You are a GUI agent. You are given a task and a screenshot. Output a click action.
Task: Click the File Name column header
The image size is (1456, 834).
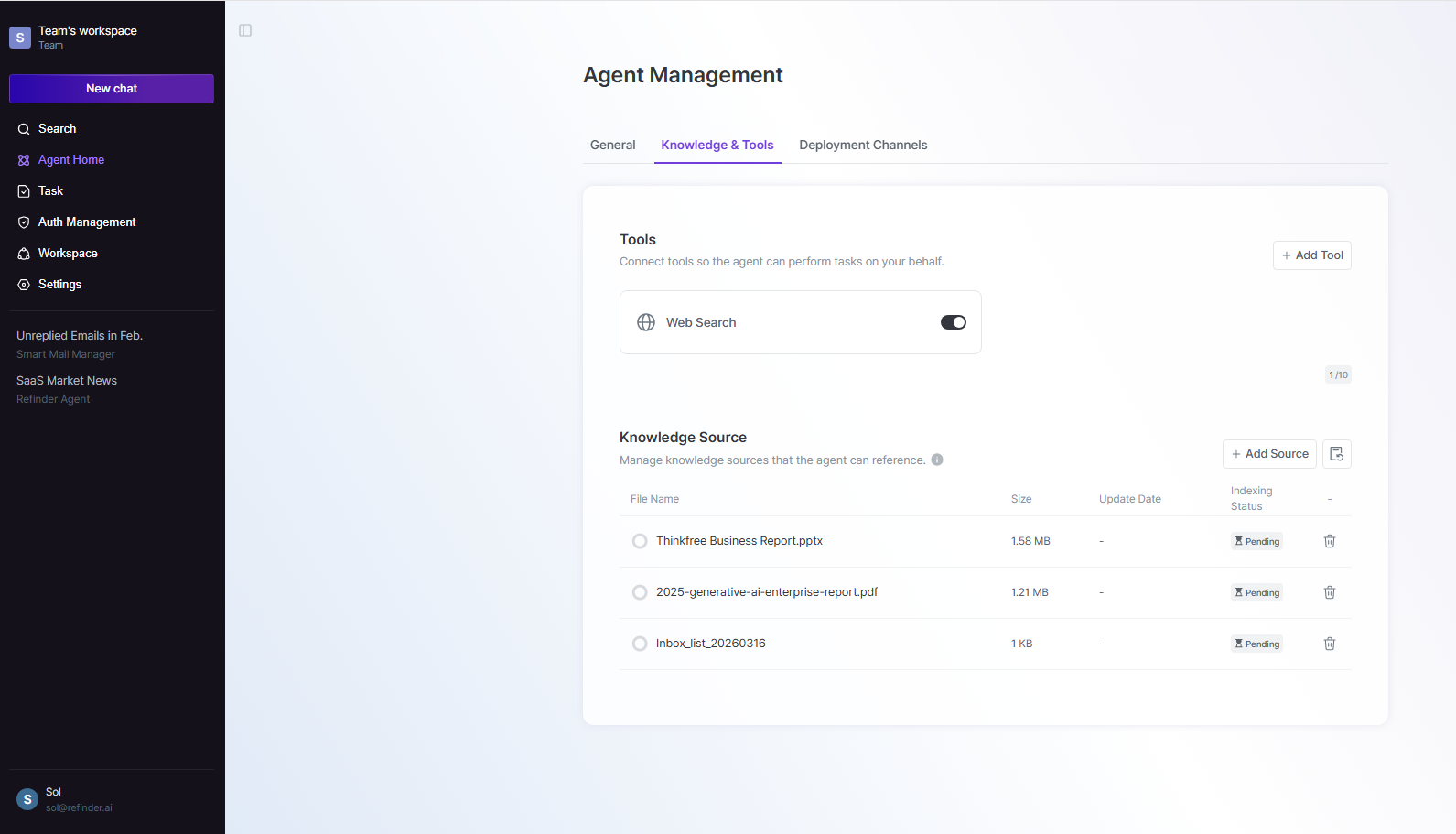tap(654, 499)
